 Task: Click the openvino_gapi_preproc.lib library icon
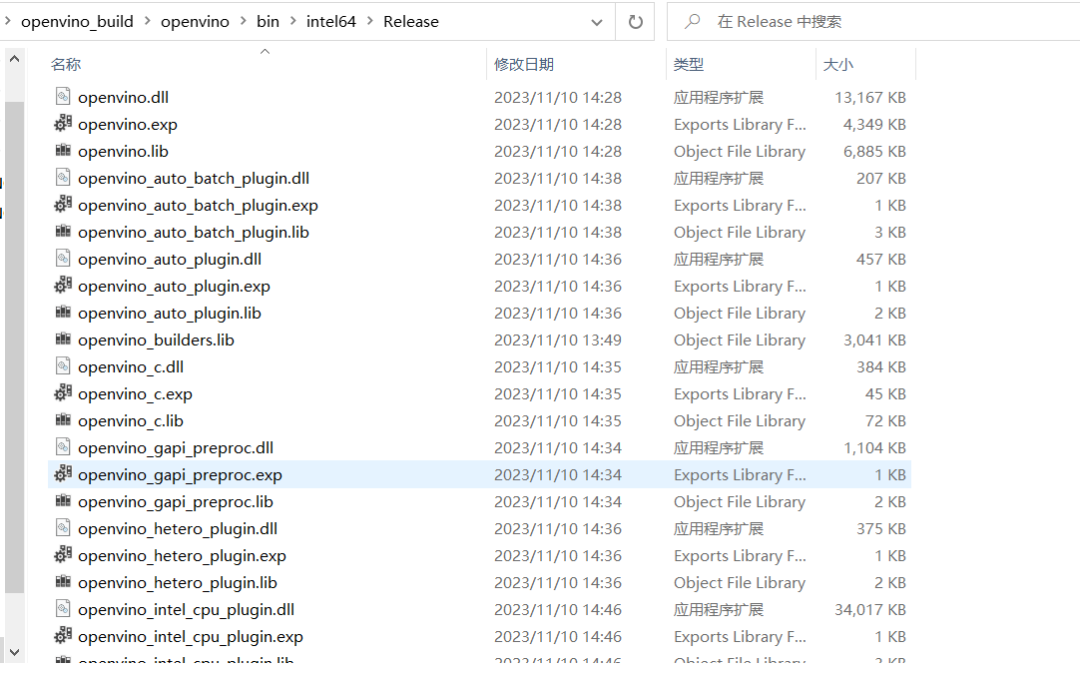[63, 500]
